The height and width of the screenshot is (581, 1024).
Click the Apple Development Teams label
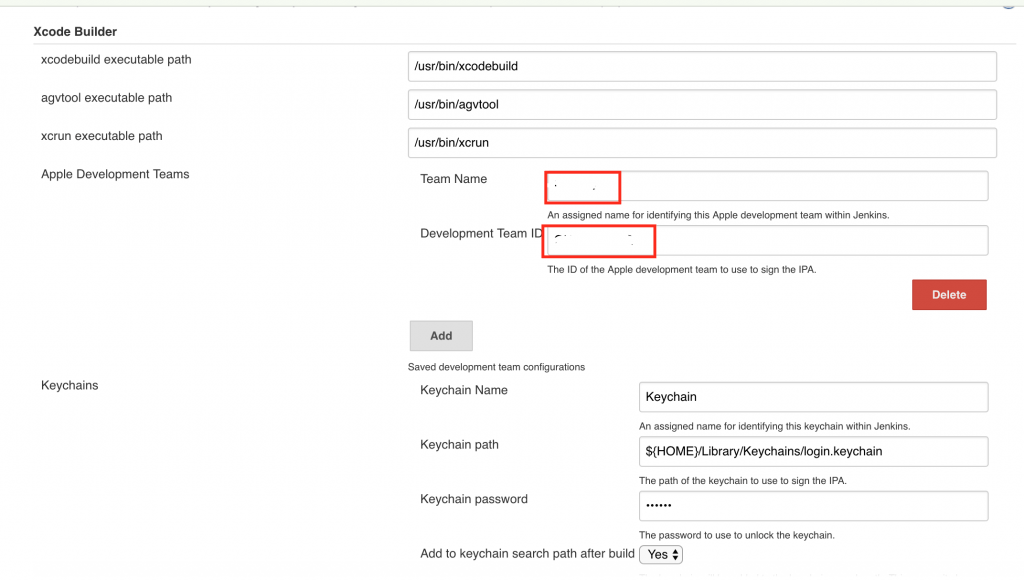(115, 174)
